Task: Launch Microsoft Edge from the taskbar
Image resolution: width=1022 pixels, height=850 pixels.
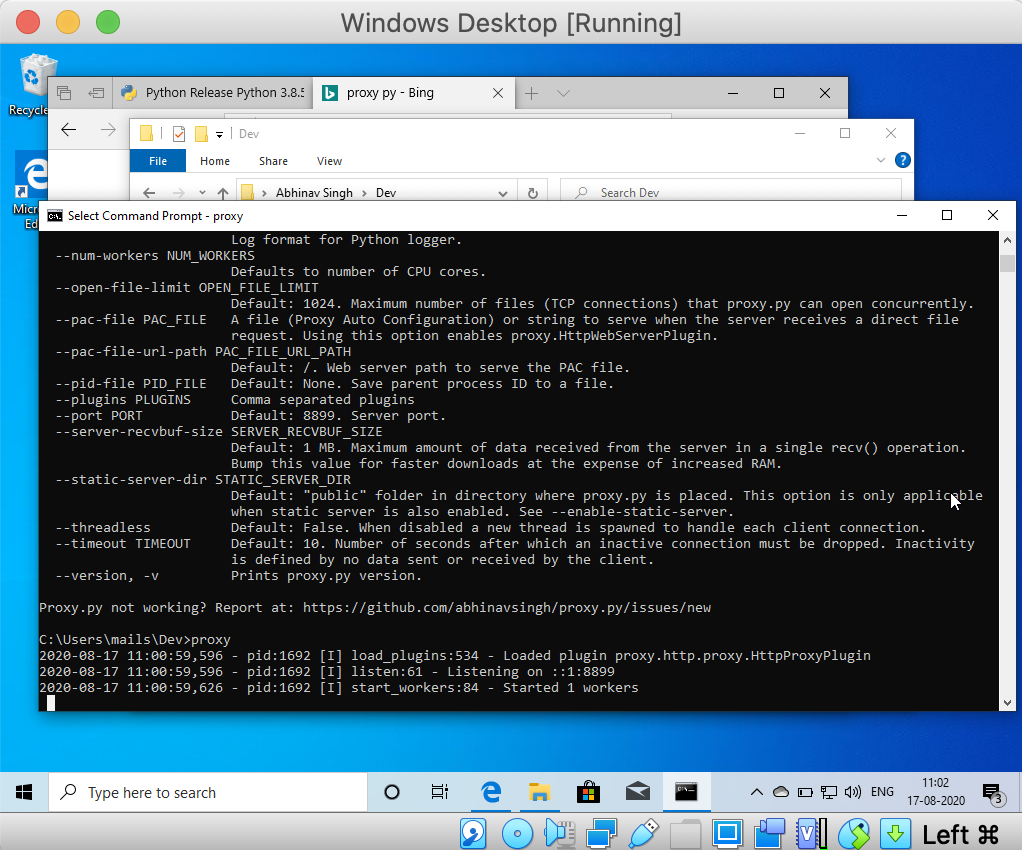Action: point(490,791)
